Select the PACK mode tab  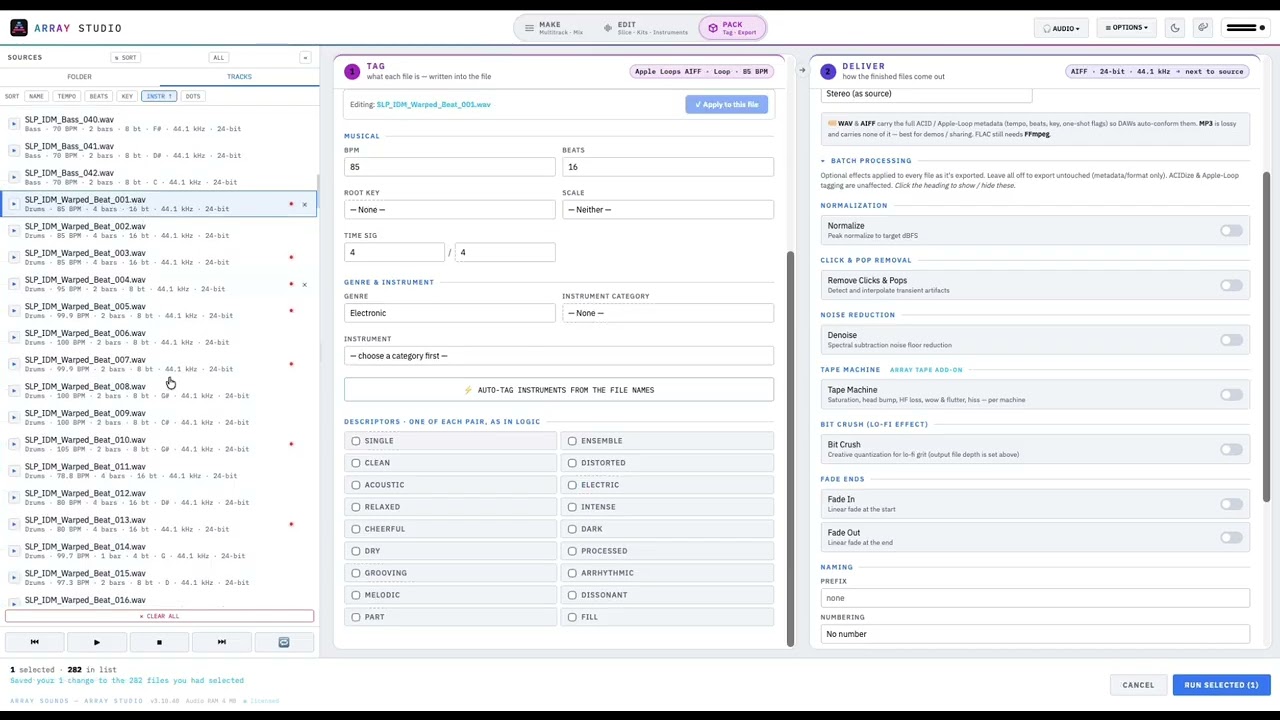(732, 28)
